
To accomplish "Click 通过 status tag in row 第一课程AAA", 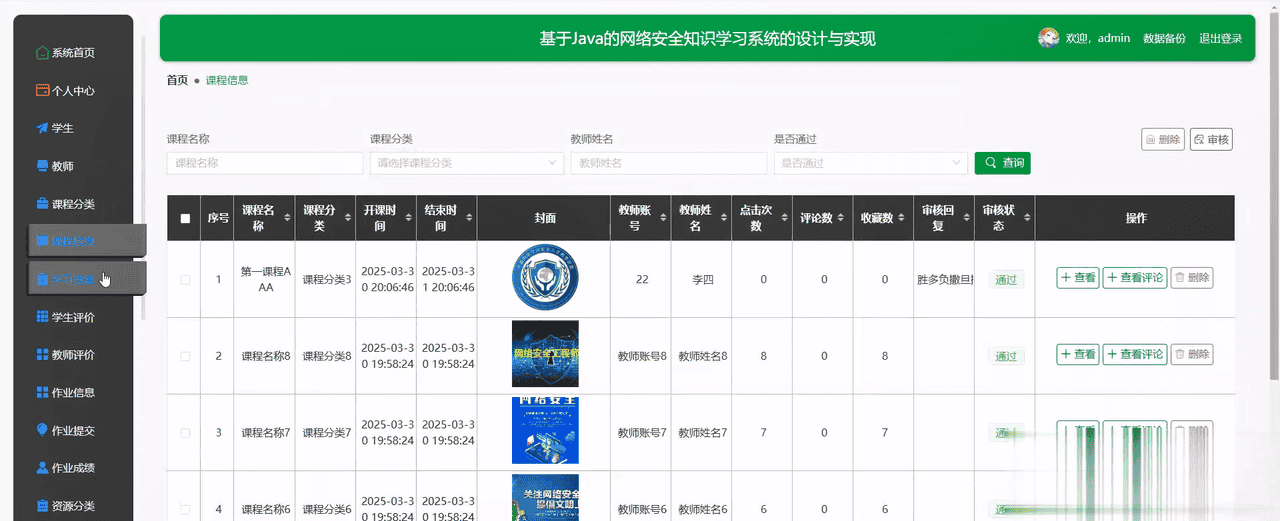I will pos(1006,280).
